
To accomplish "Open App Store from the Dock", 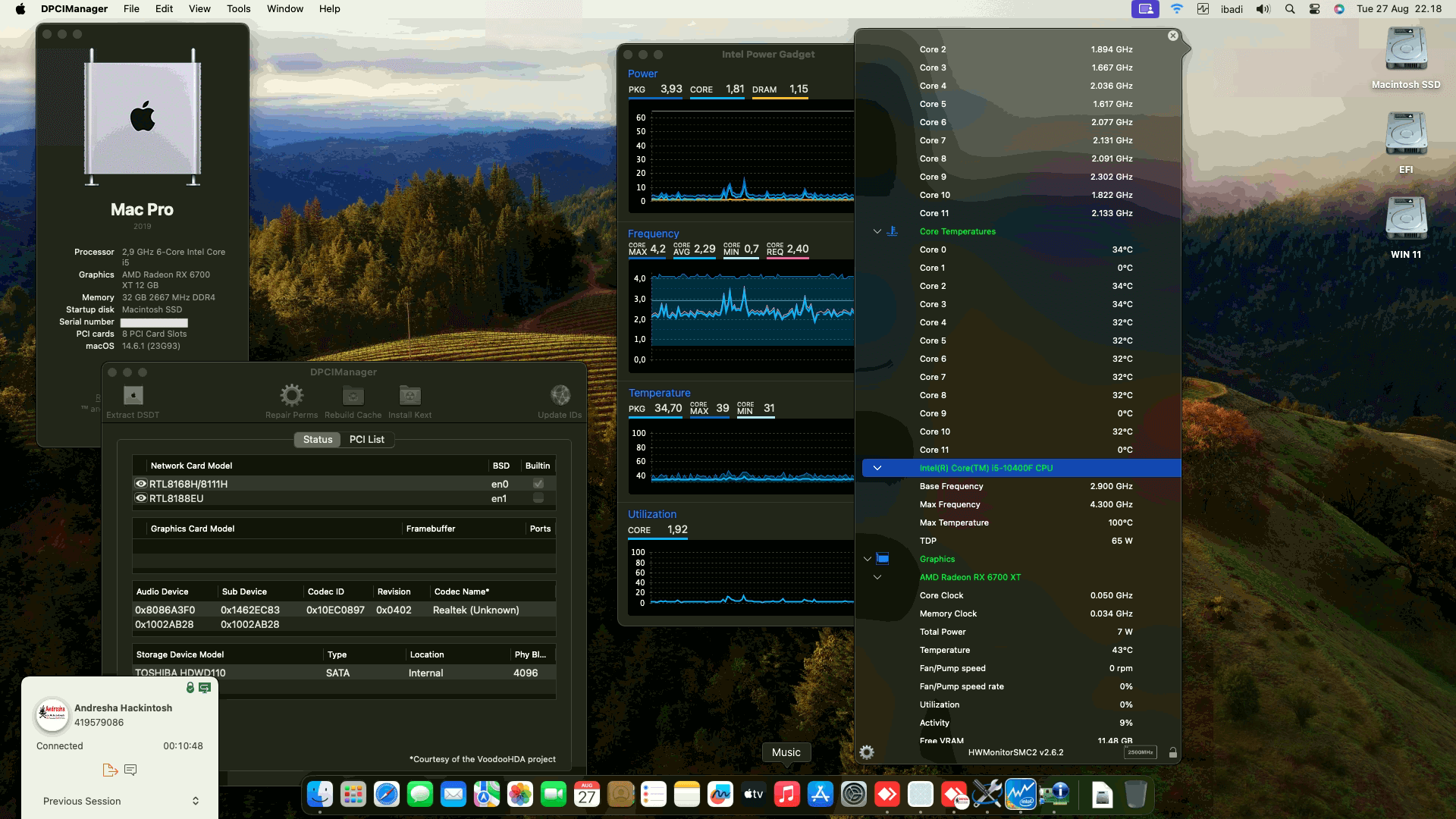I will (821, 794).
